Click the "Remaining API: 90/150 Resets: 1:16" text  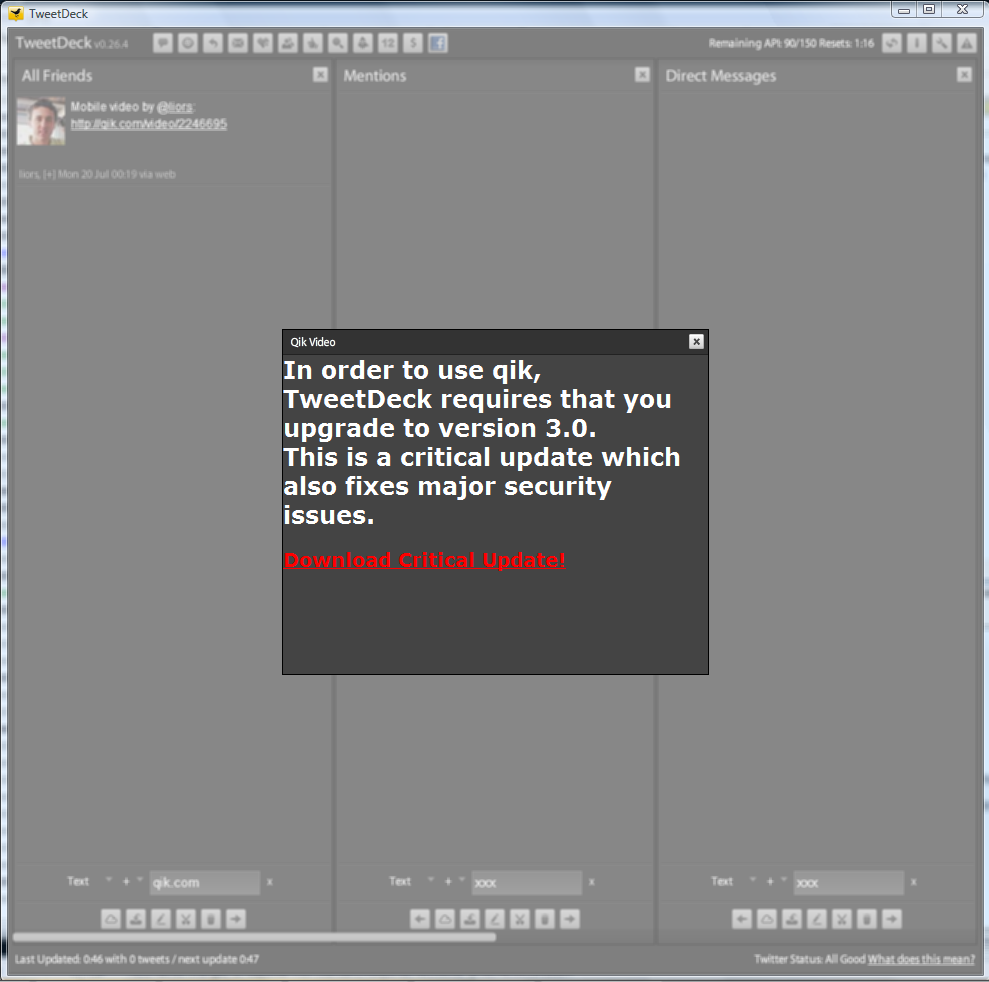pos(791,43)
